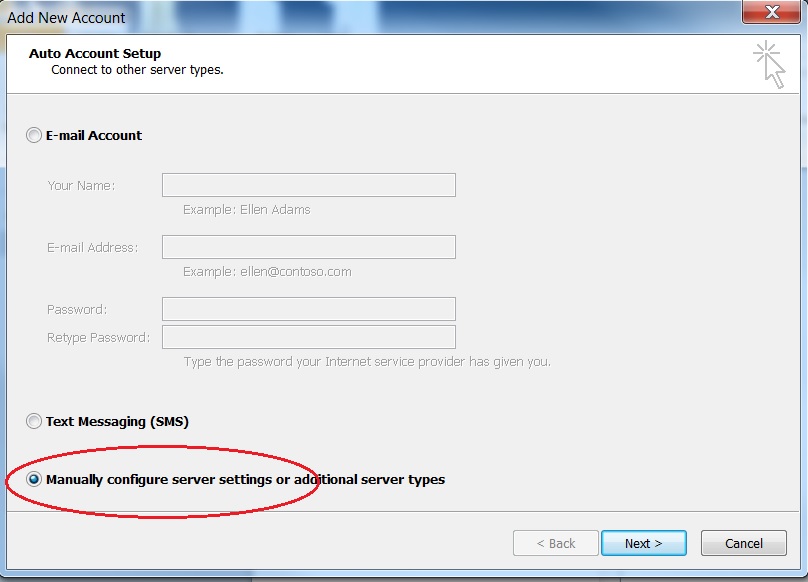
Task: Click the 'Password:' label
Action: coord(77,309)
